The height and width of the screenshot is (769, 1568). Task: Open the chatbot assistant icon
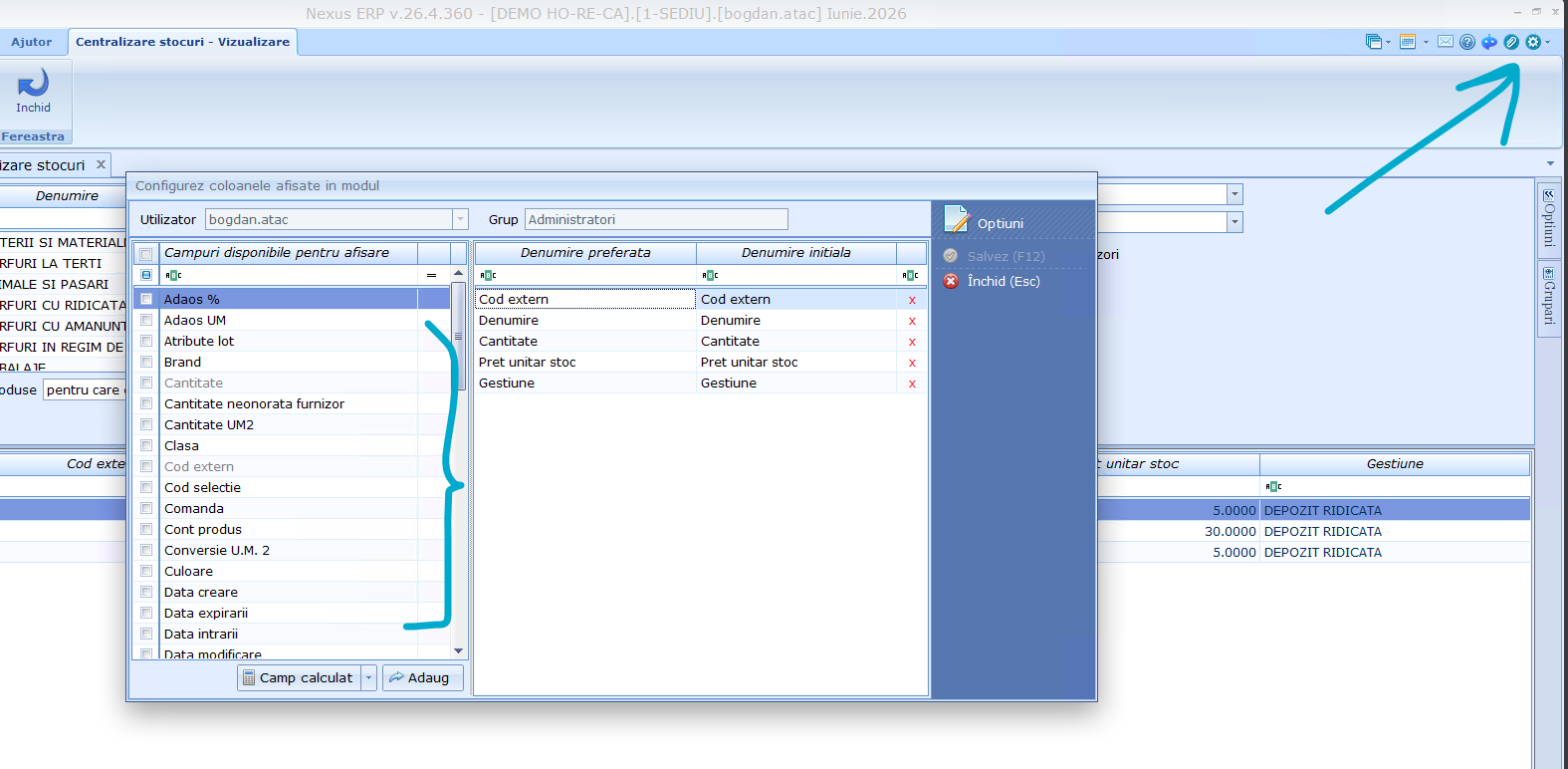point(1489,42)
